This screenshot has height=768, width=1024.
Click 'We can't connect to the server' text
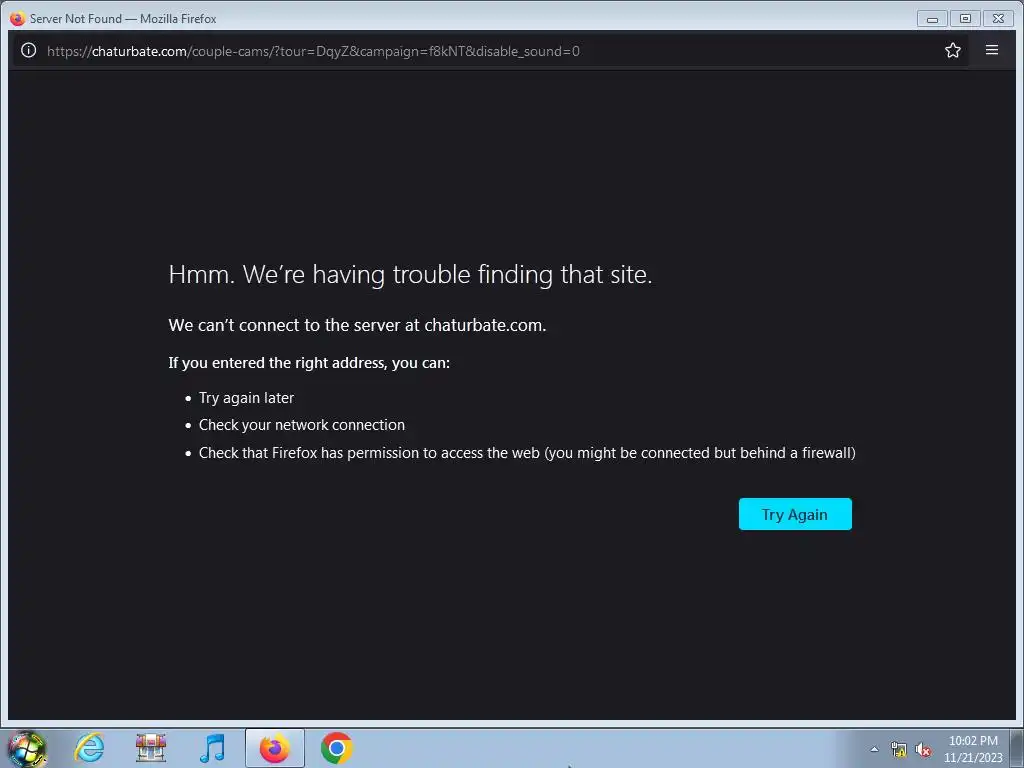click(357, 325)
